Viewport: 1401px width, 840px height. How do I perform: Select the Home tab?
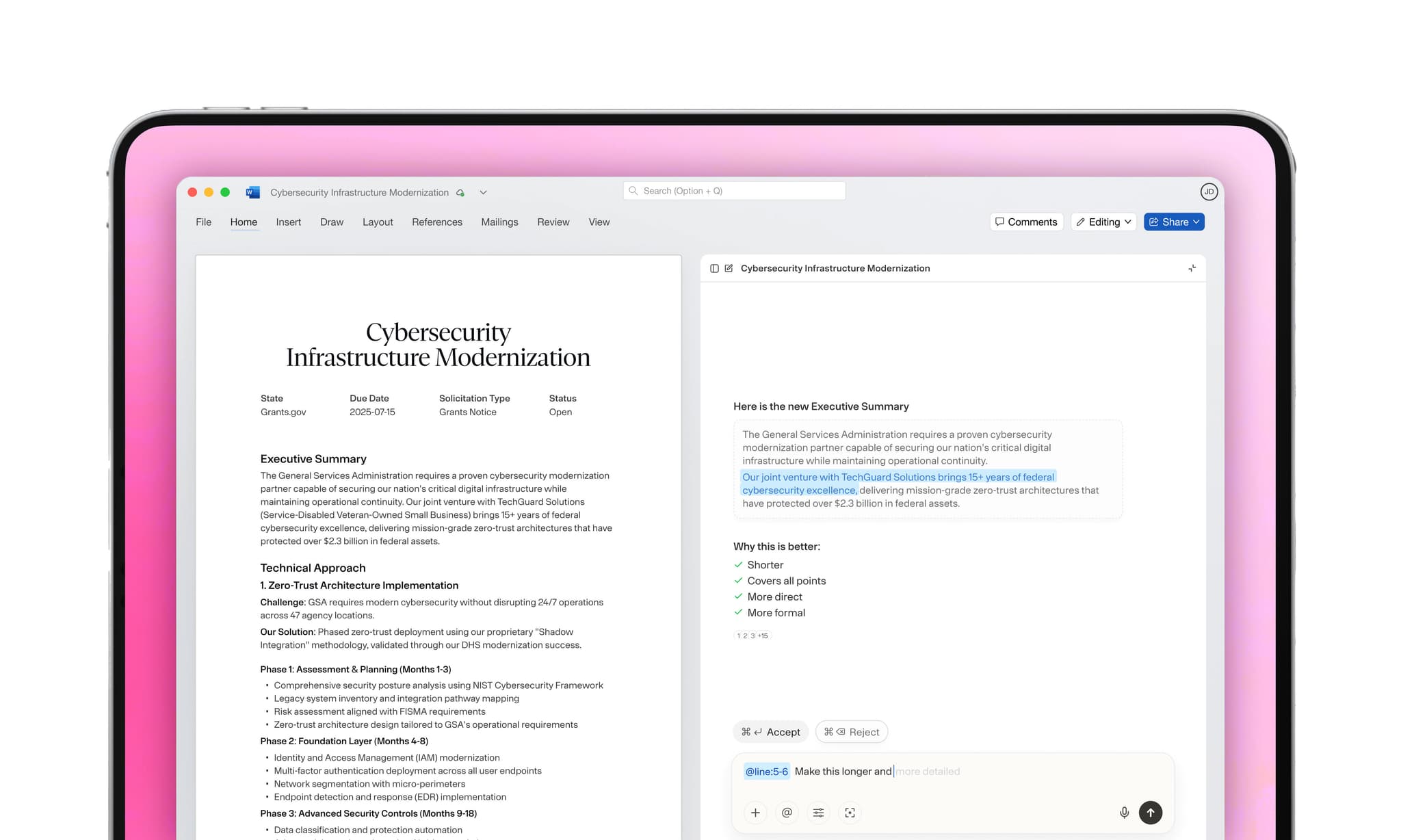click(x=244, y=222)
